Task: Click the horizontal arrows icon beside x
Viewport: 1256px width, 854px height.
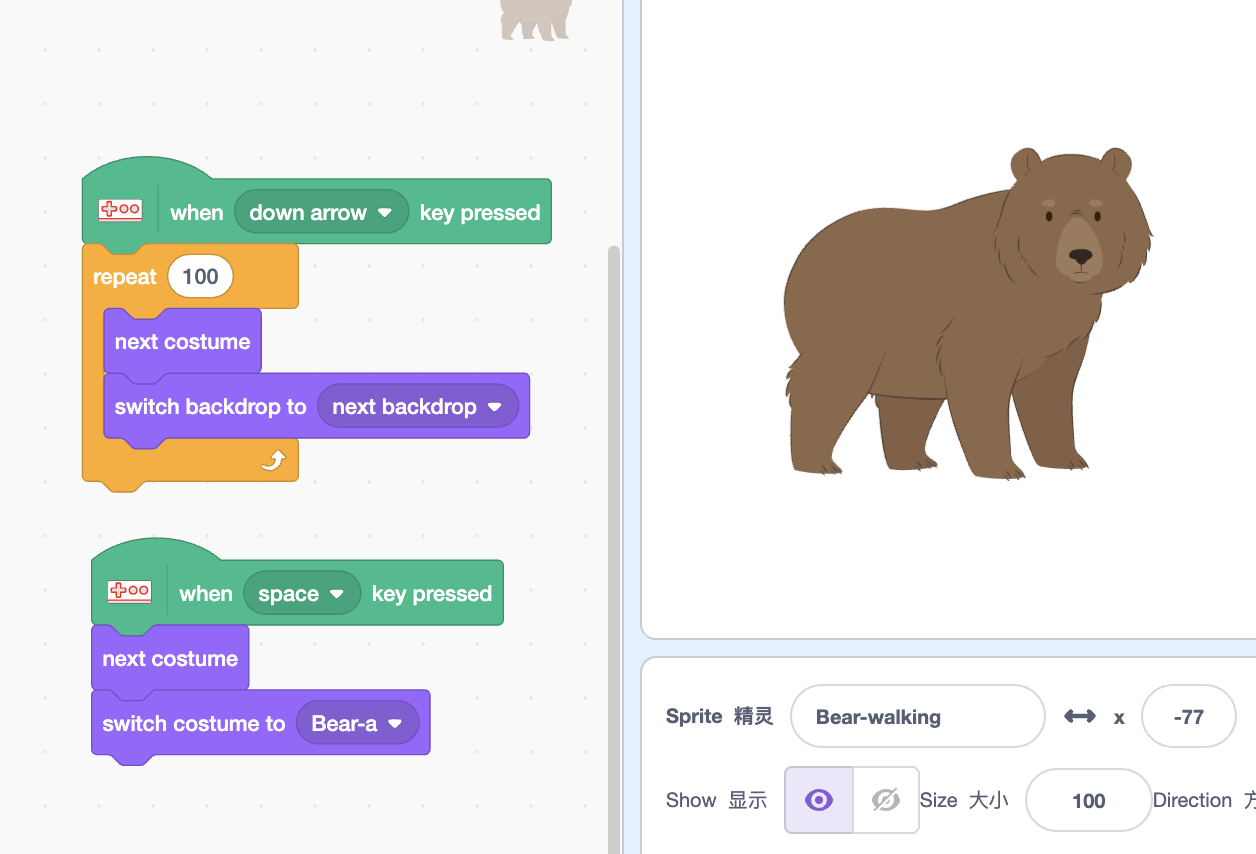Action: (1079, 716)
